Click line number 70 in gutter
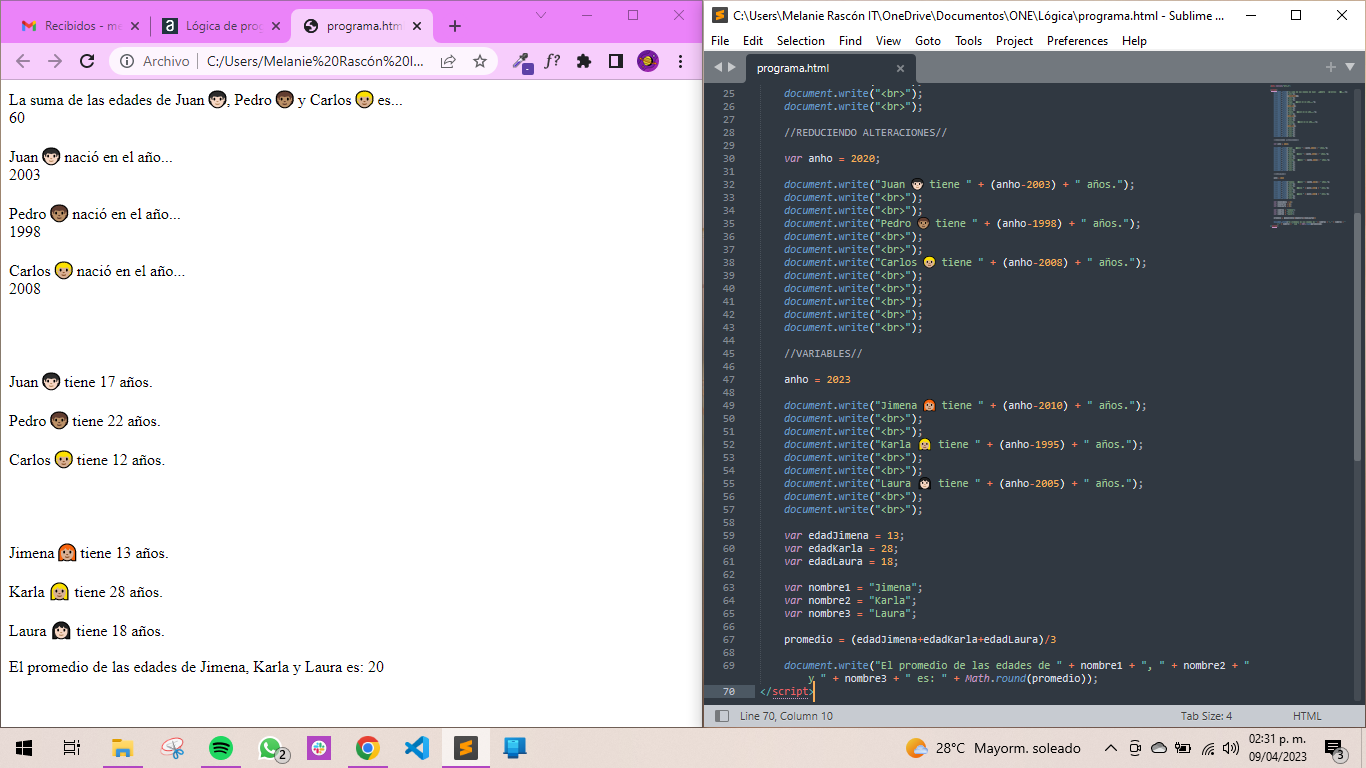 click(728, 691)
